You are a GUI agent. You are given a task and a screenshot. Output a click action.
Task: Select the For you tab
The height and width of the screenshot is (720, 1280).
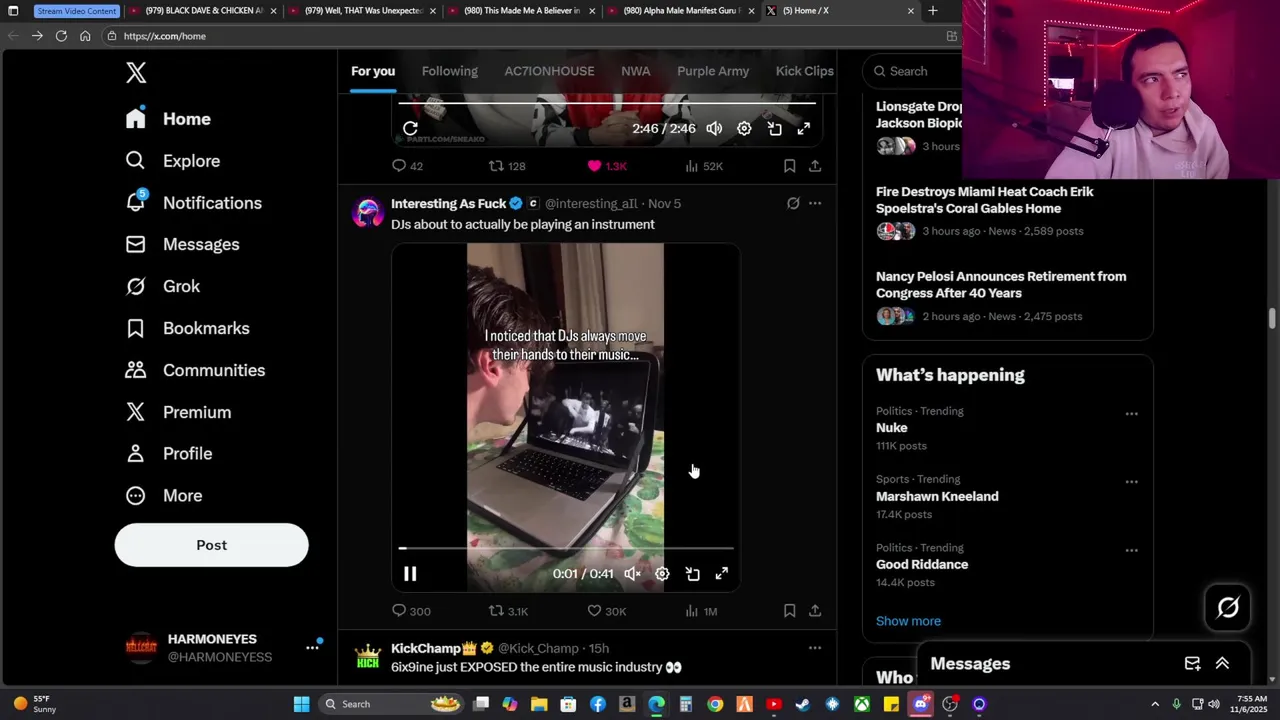coord(373,71)
